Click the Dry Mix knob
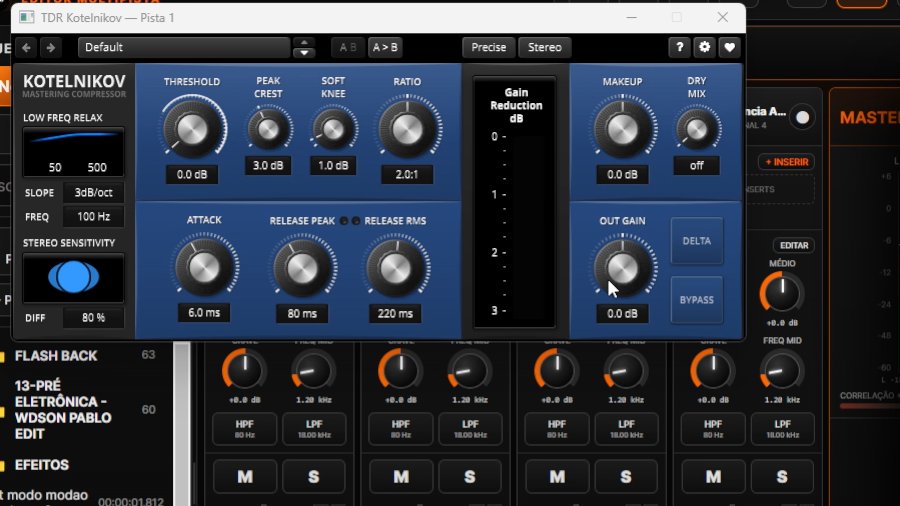This screenshot has height=506, width=900. [697, 130]
